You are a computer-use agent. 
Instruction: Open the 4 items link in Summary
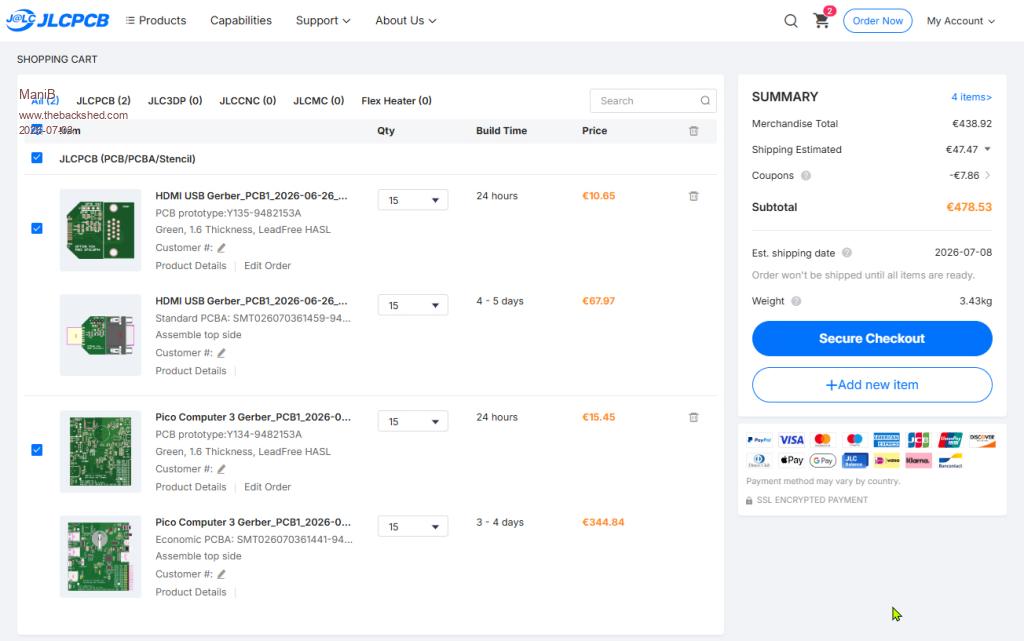pos(971,97)
